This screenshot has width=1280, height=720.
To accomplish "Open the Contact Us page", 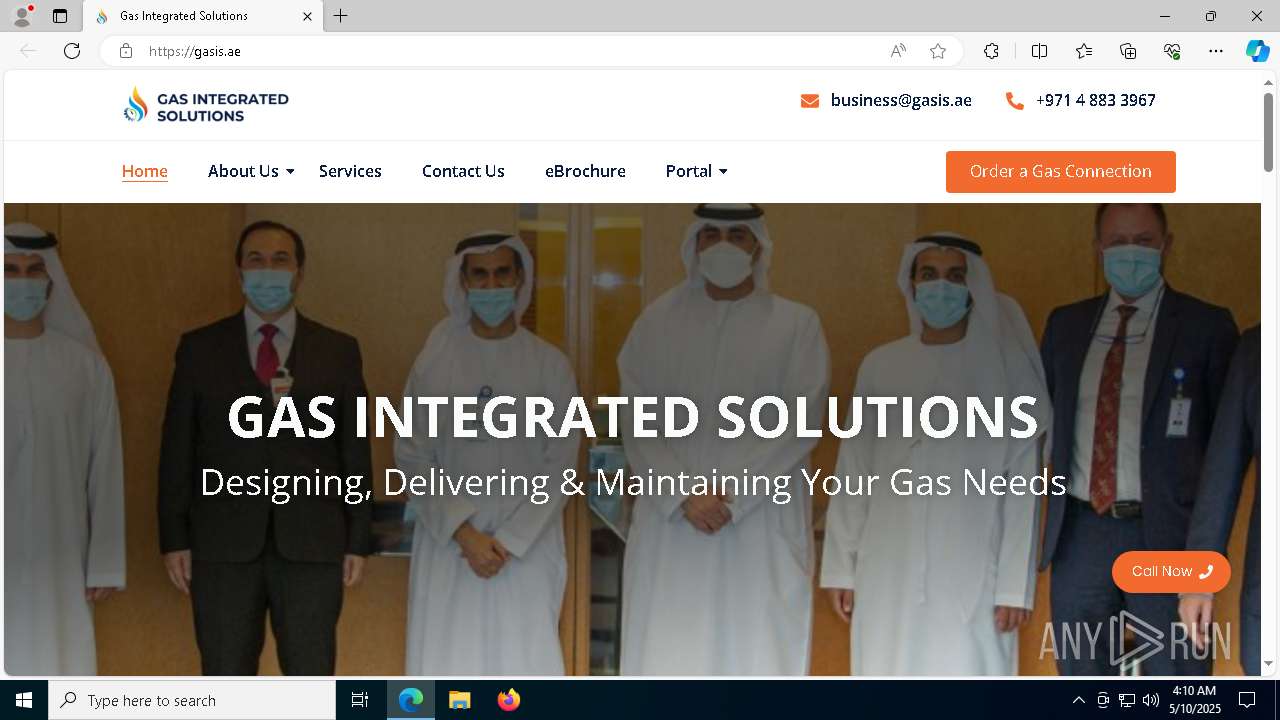I will coord(463,171).
